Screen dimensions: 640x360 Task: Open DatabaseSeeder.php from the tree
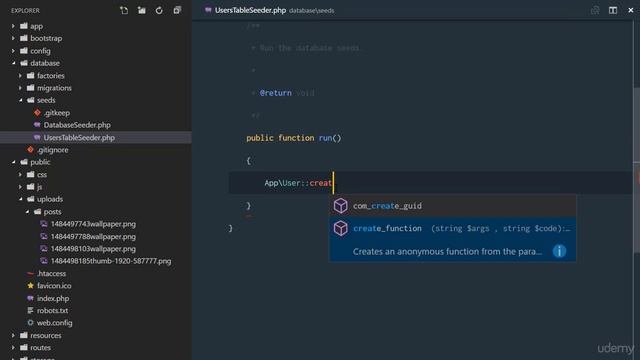point(77,125)
